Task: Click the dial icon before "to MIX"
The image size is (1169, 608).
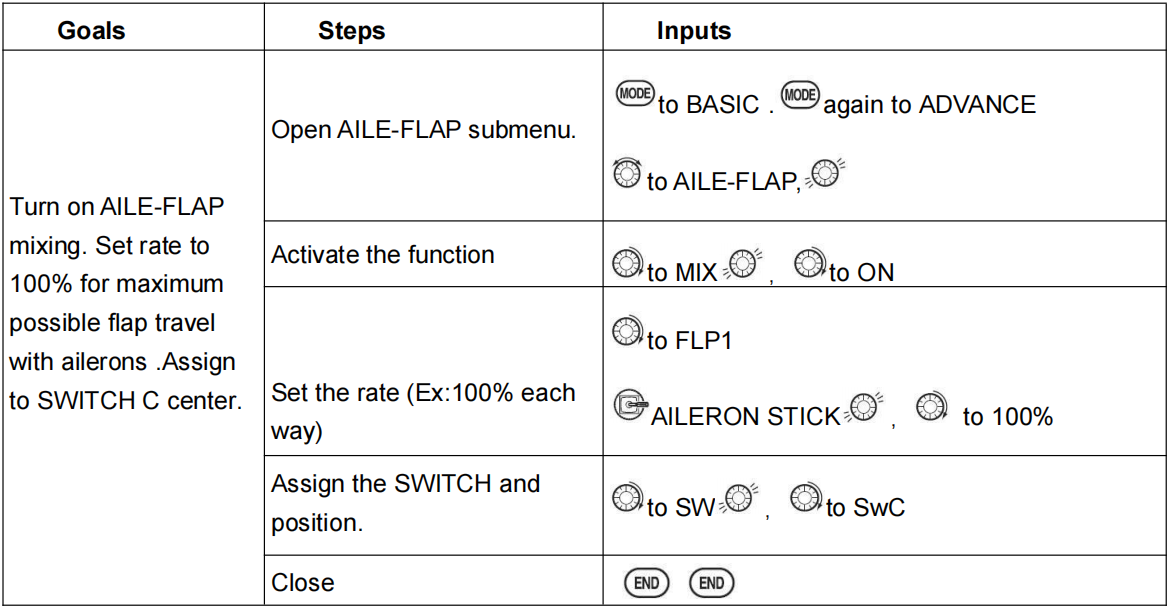Action: [x=627, y=266]
